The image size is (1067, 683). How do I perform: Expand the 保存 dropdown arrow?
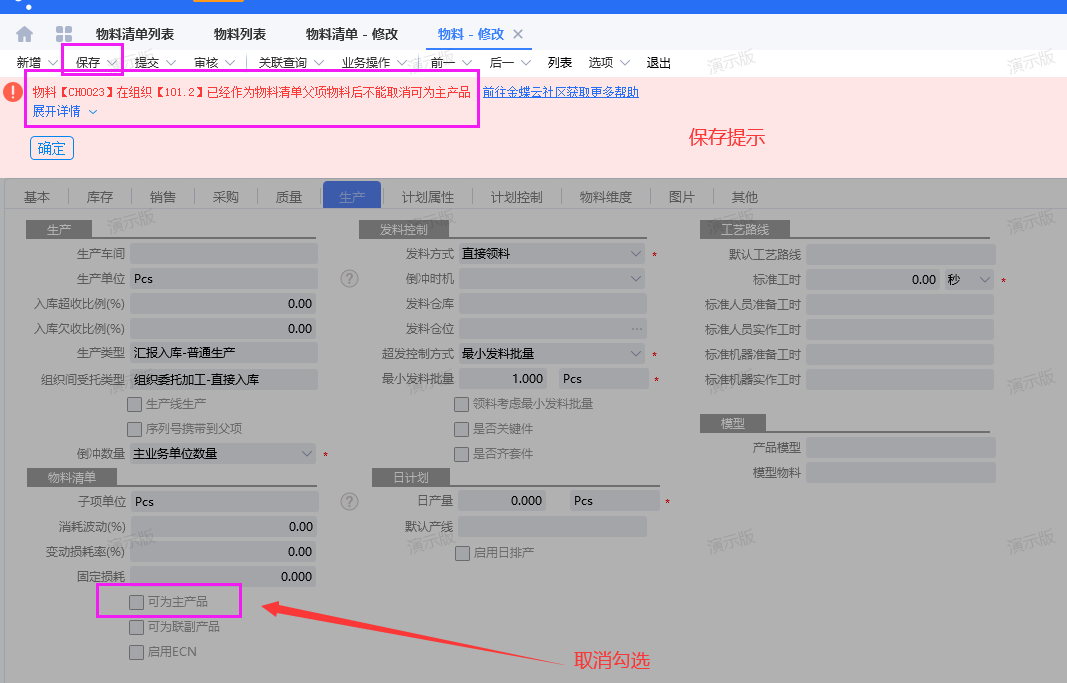tap(112, 63)
